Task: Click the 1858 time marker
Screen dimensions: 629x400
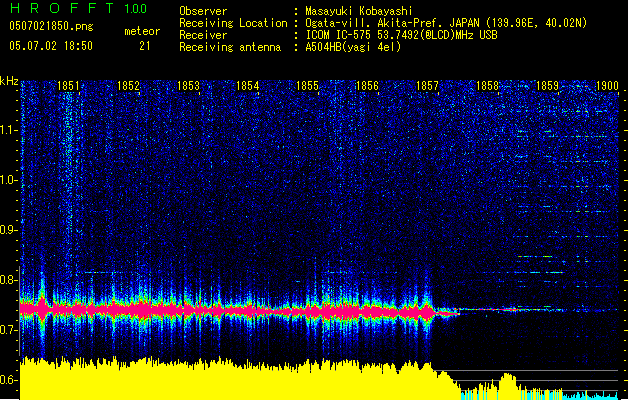Action: point(487,86)
